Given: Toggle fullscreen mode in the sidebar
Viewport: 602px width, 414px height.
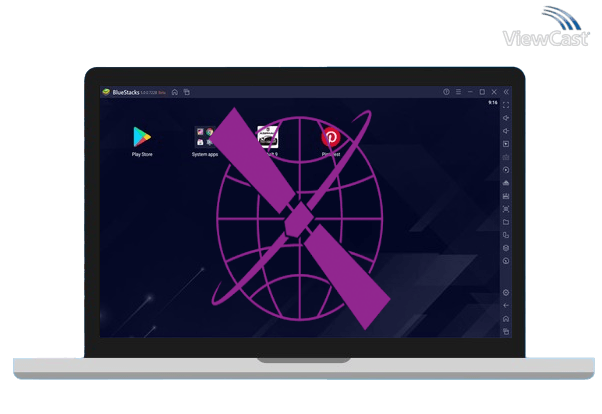Looking at the screenshot, I should [506, 105].
